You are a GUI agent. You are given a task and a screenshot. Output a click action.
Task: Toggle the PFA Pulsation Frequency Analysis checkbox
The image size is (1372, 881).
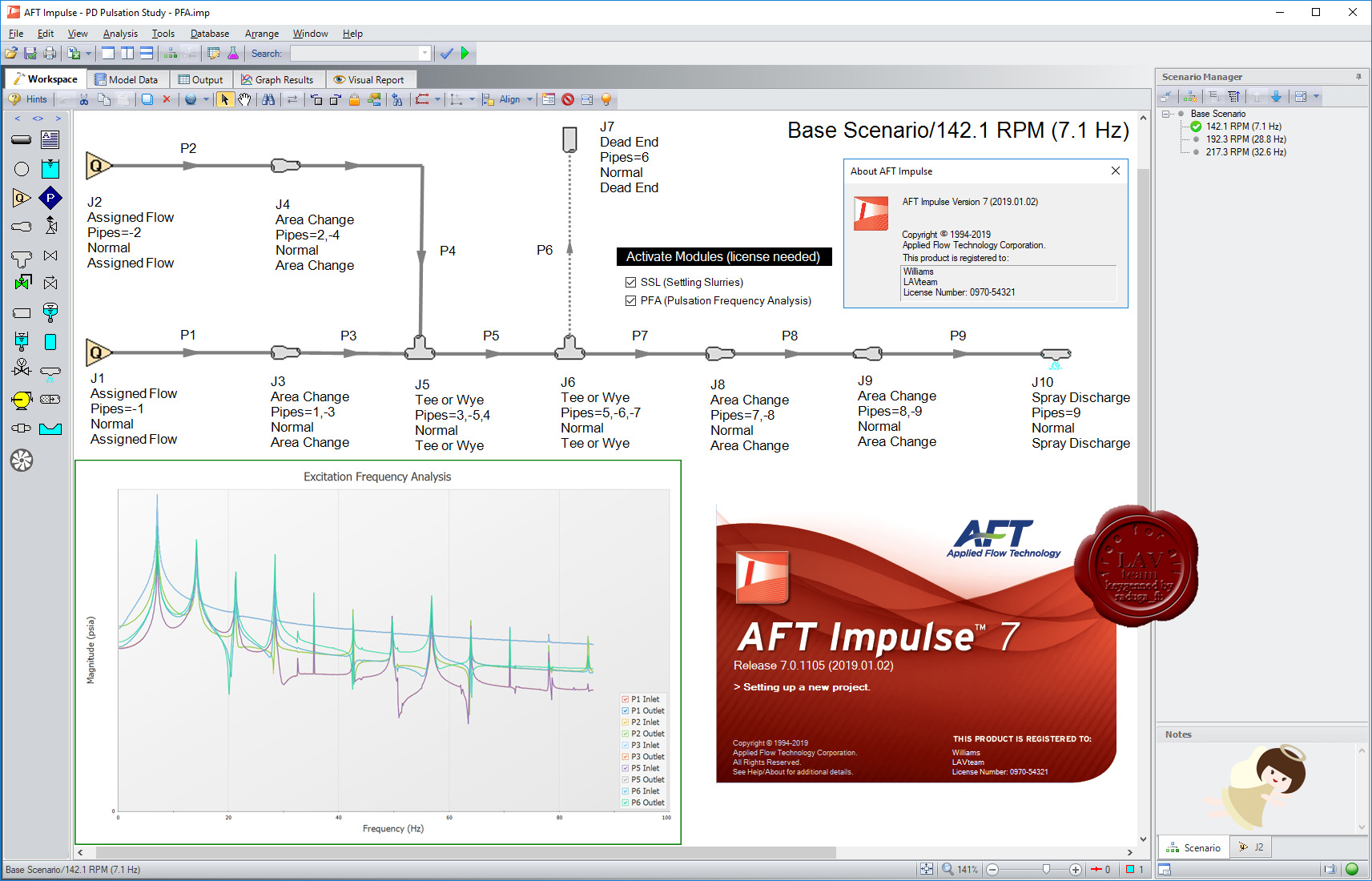[631, 301]
